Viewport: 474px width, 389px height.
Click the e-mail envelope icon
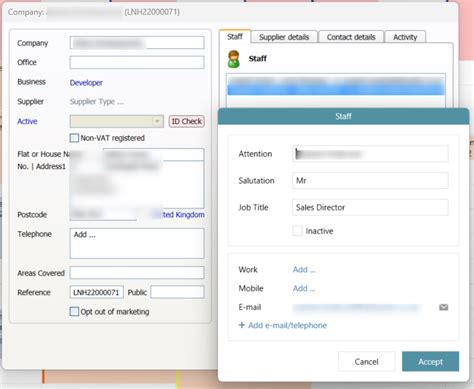coord(443,307)
